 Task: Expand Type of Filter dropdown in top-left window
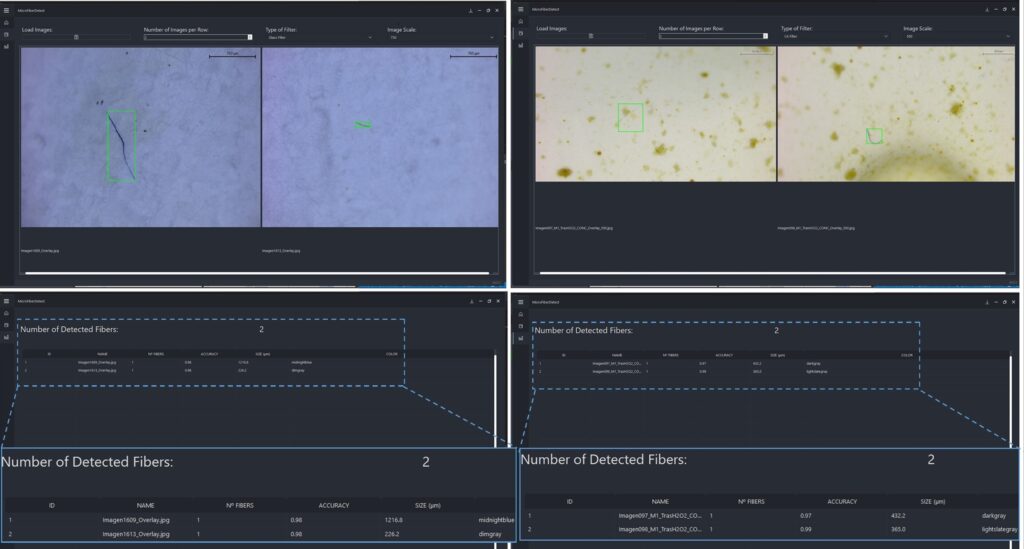click(318, 37)
